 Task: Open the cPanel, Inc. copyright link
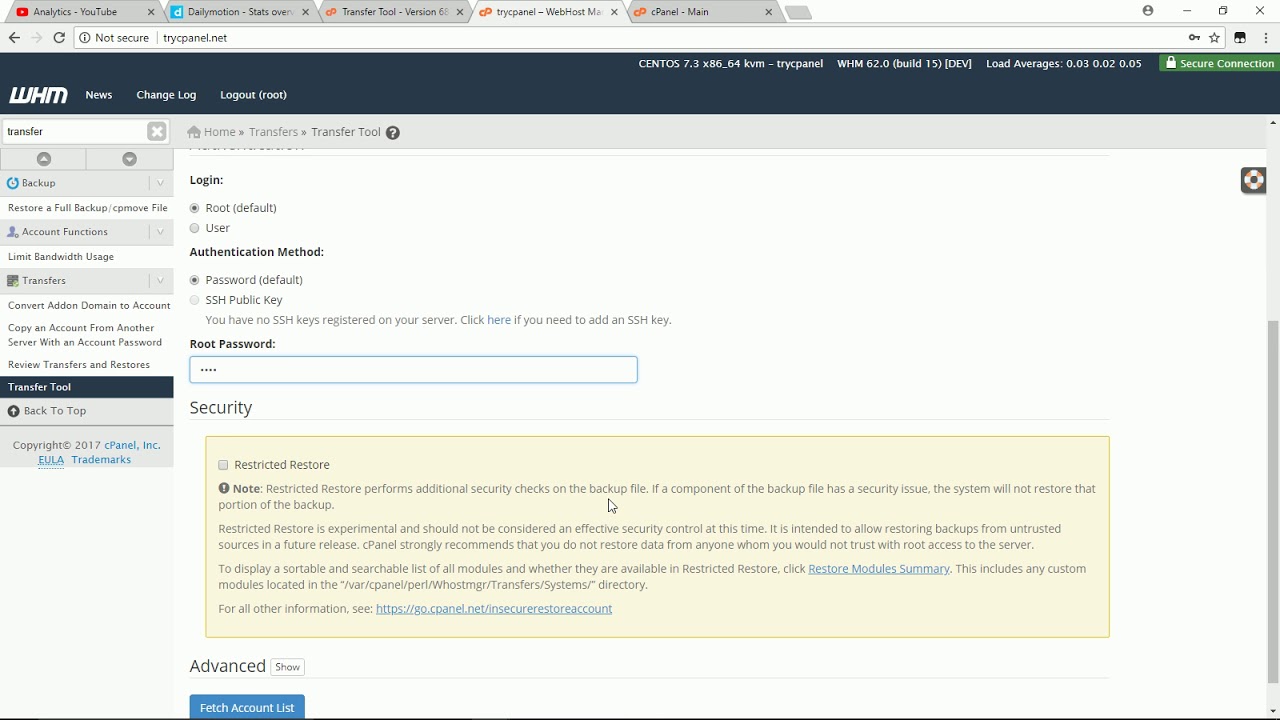click(x=132, y=446)
